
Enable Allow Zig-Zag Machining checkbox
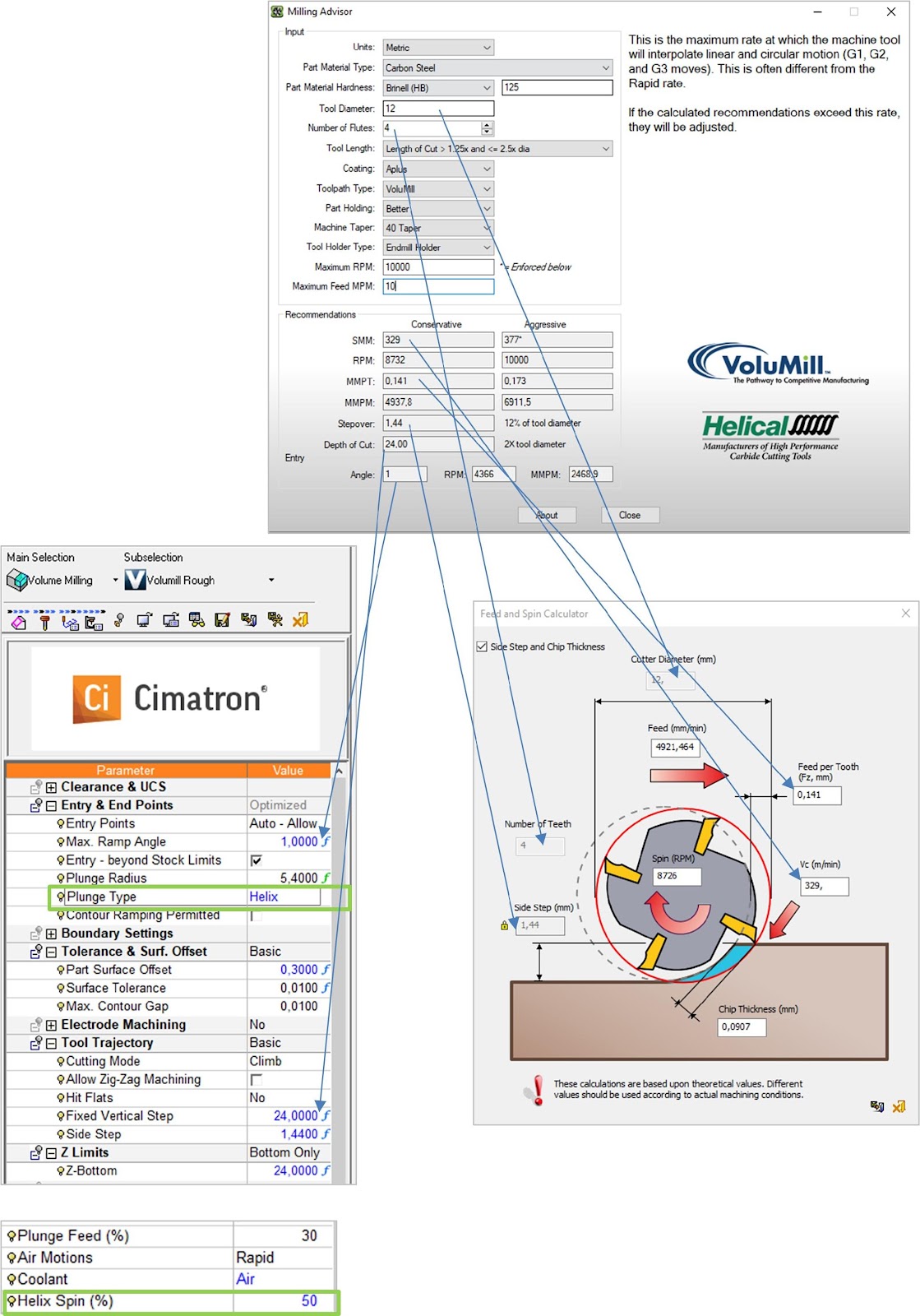pos(256,1079)
